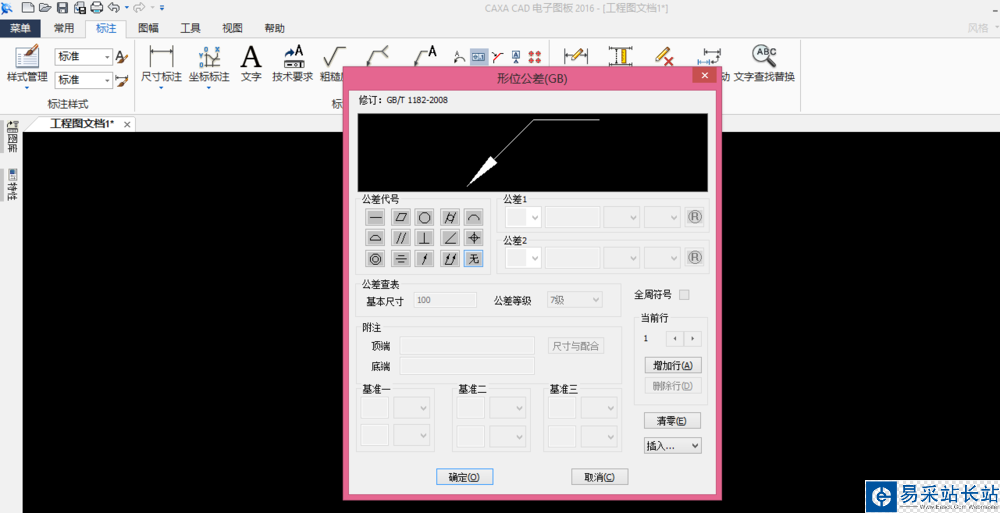Select the perpendicularity tolerance symbol
This screenshot has width=1000, height=513.
tap(424, 238)
